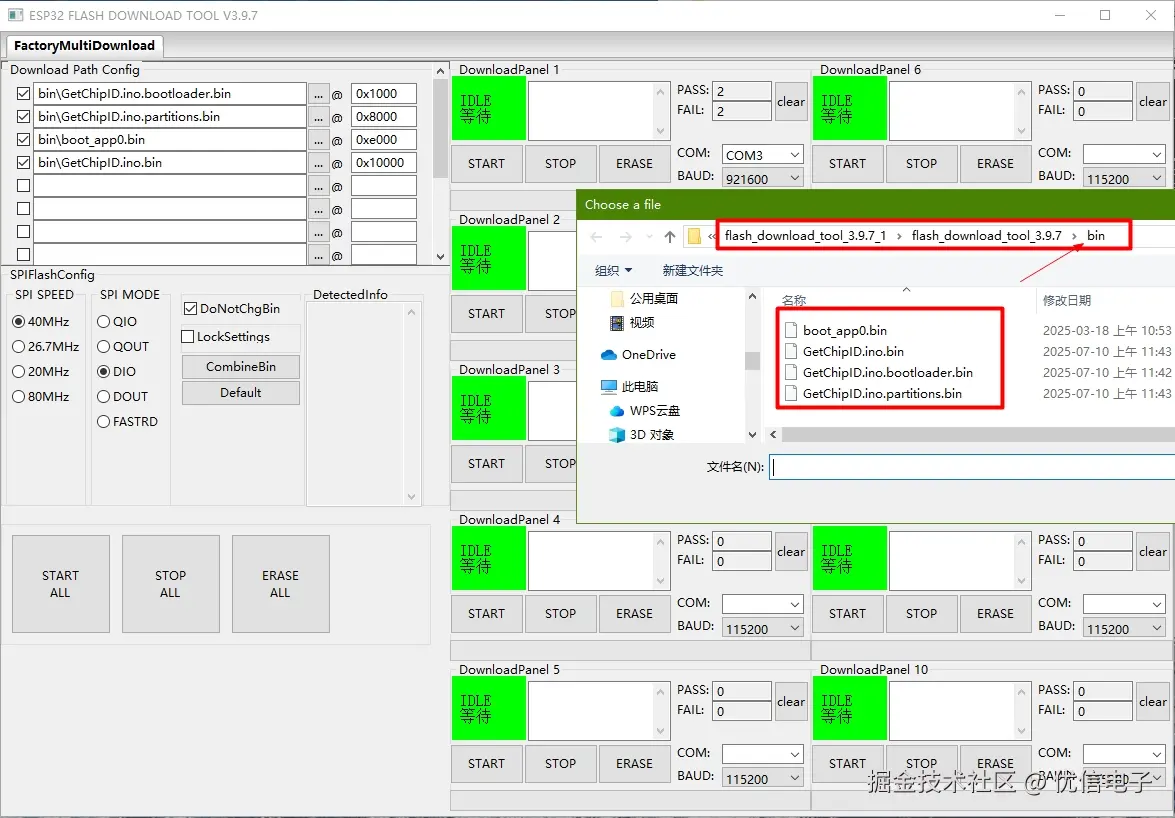Uncheck the partitions.bin path checkbox
1175x818 pixels.
click(x=23, y=117)
